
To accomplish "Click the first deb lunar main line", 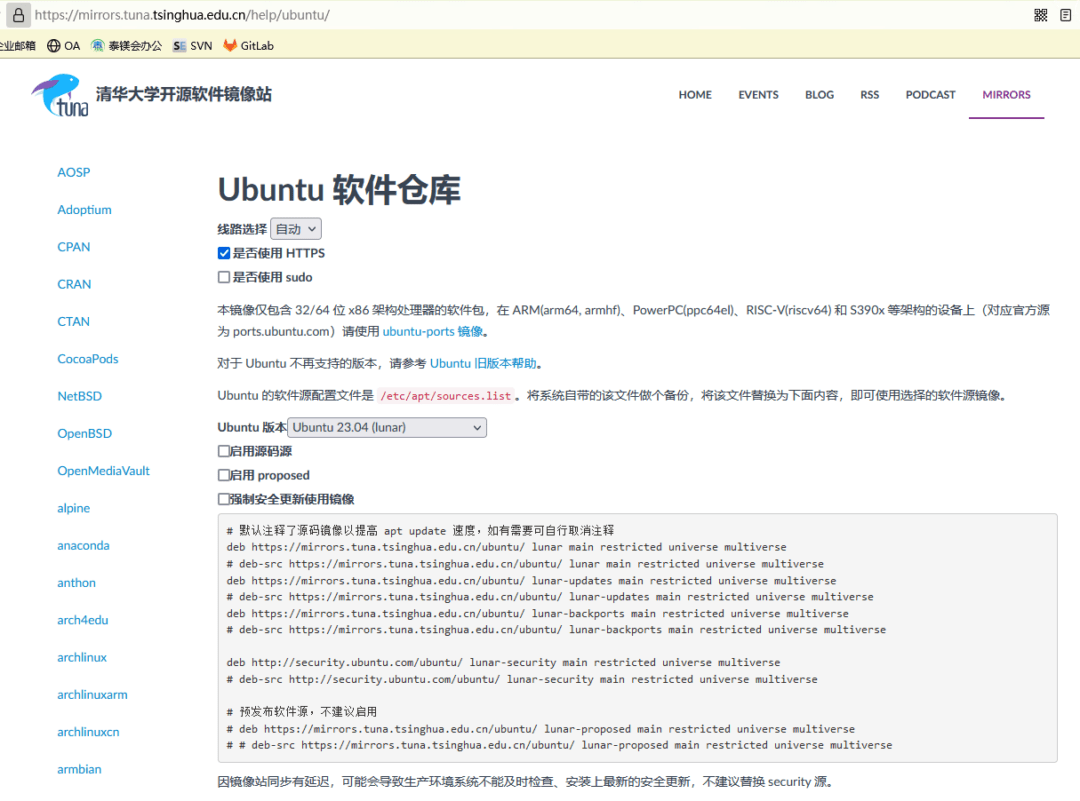I will tap(506, 547).
